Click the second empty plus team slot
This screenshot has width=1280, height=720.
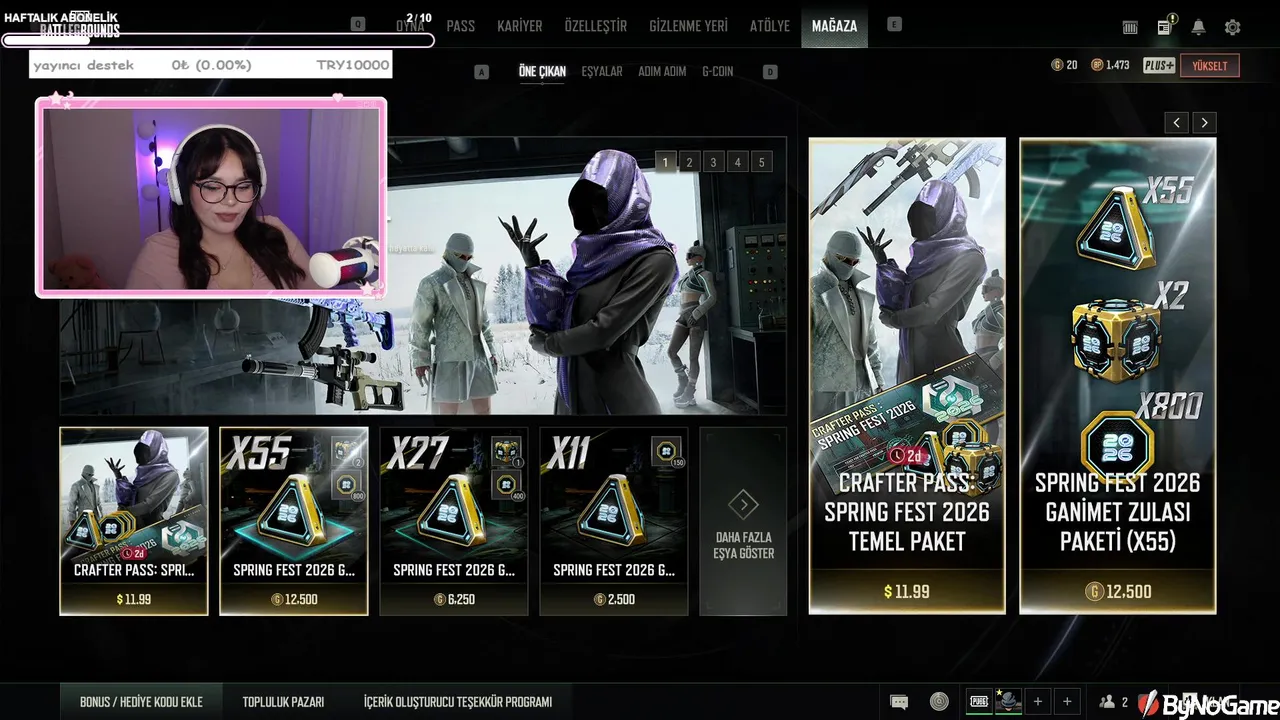tap(1067, 702)
